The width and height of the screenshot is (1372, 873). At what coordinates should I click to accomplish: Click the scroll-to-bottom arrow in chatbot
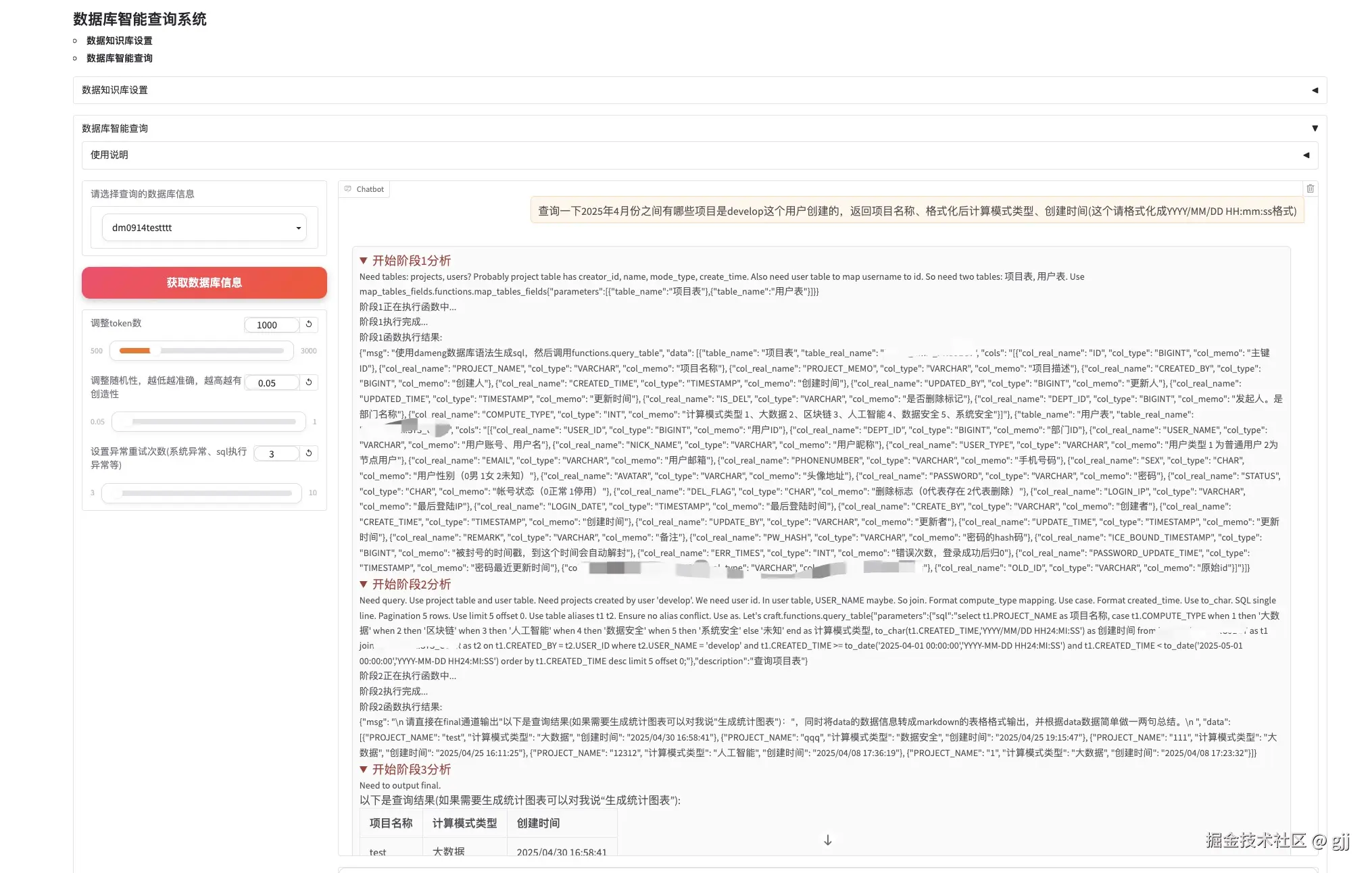tap(827, 840)
